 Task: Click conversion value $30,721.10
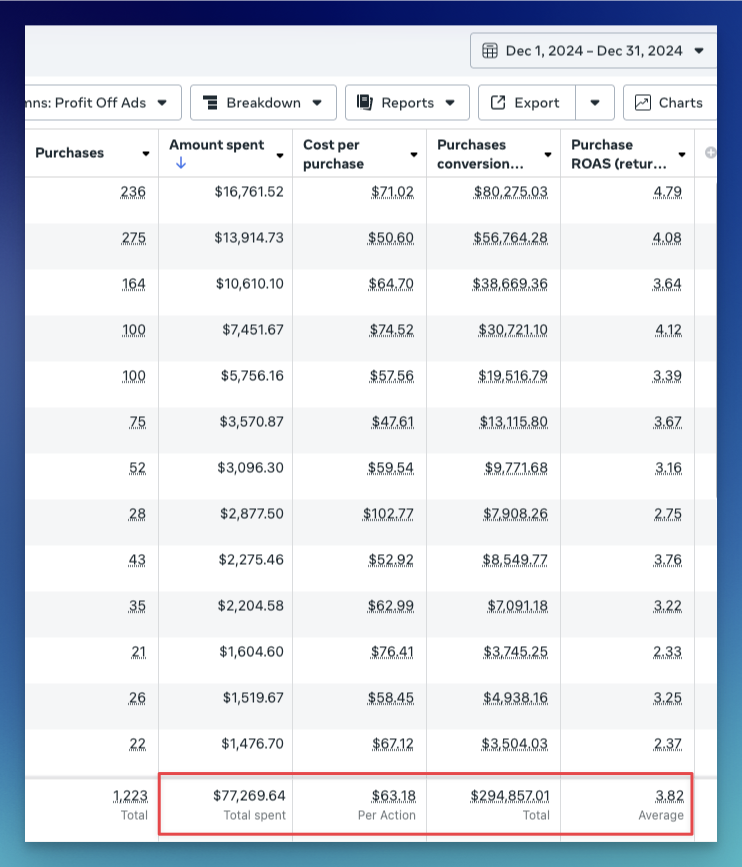[513, 330]
